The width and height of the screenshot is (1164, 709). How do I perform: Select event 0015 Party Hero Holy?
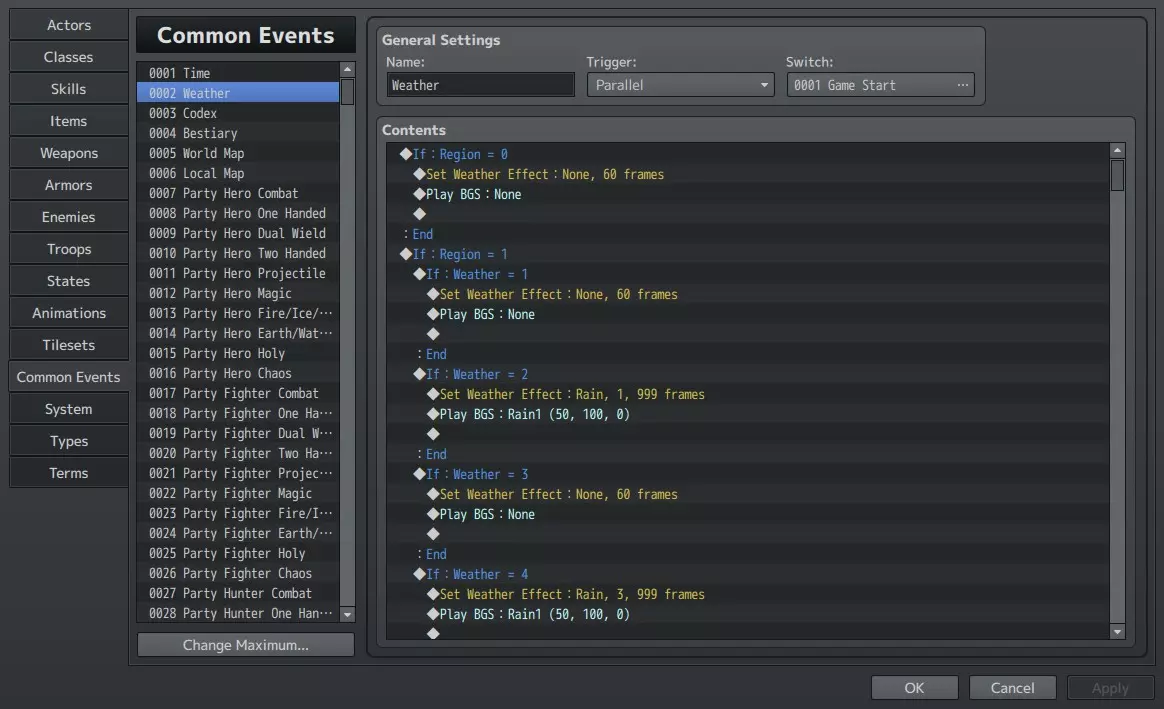click(238, 353)
